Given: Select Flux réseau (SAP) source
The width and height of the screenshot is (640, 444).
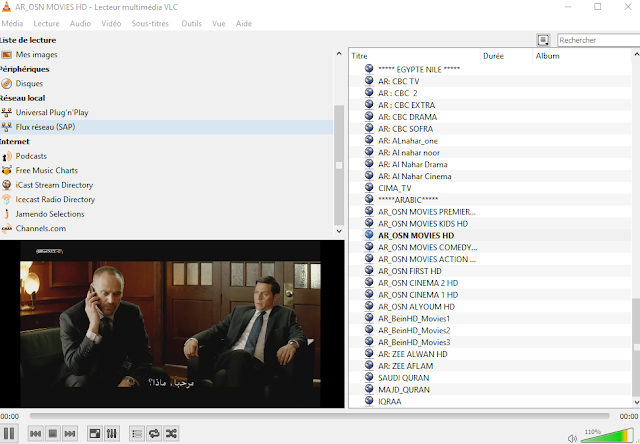Looking at the screenshot, I should (x=167, y=127).
